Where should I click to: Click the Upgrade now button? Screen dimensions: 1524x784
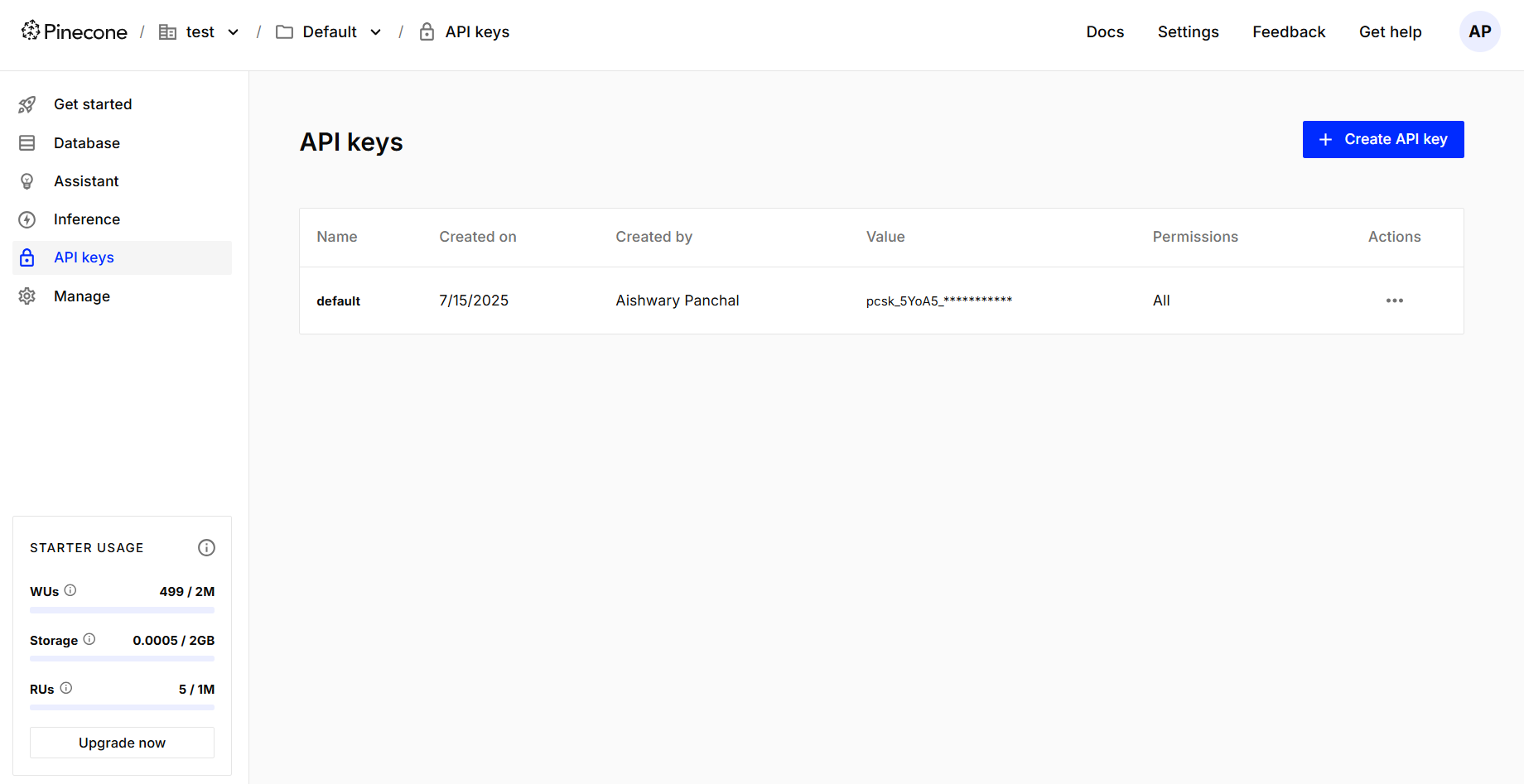point(122,743)
